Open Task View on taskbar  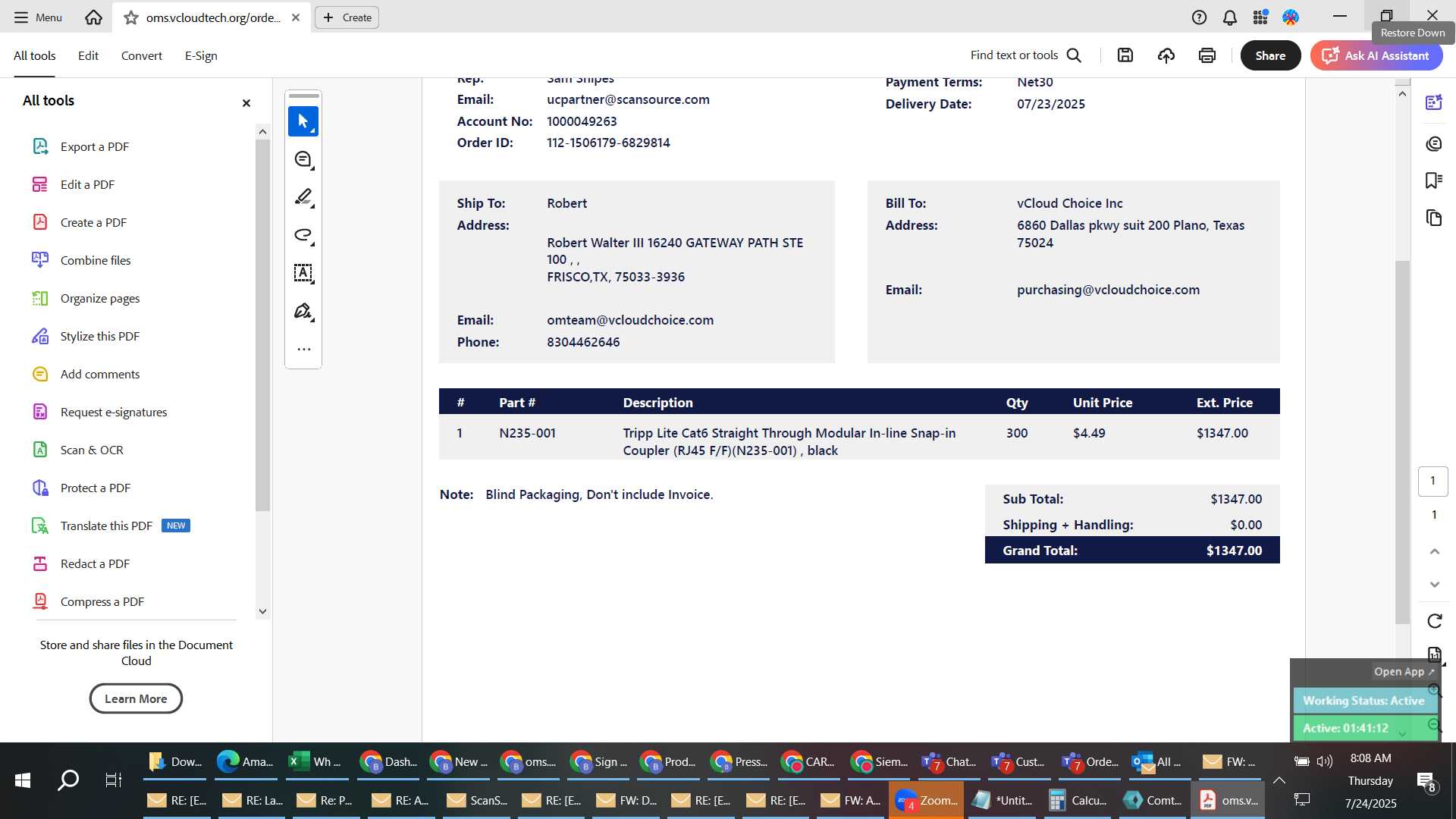(x=114, y=780)
